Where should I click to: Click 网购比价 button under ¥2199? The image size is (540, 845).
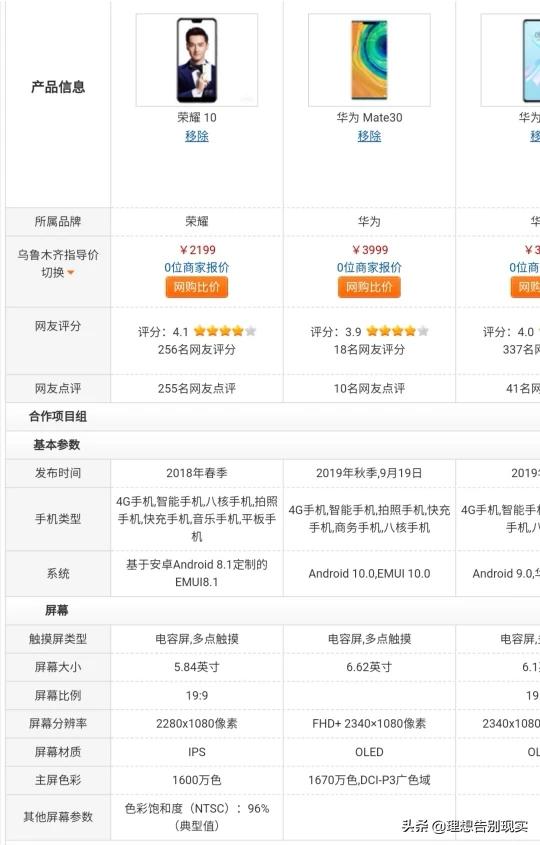tap(197, 287)
